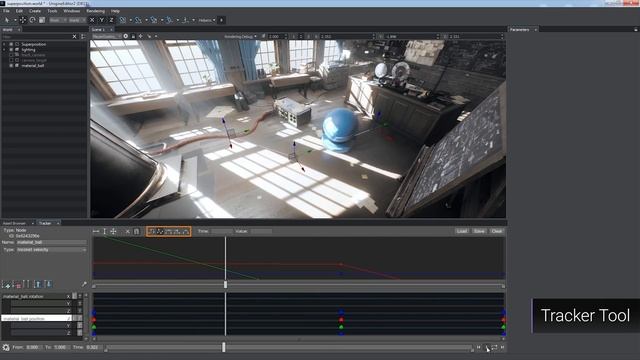Open the Create menu
The width and height of the screenshot is (640, 360).
[x=35, y=11]
